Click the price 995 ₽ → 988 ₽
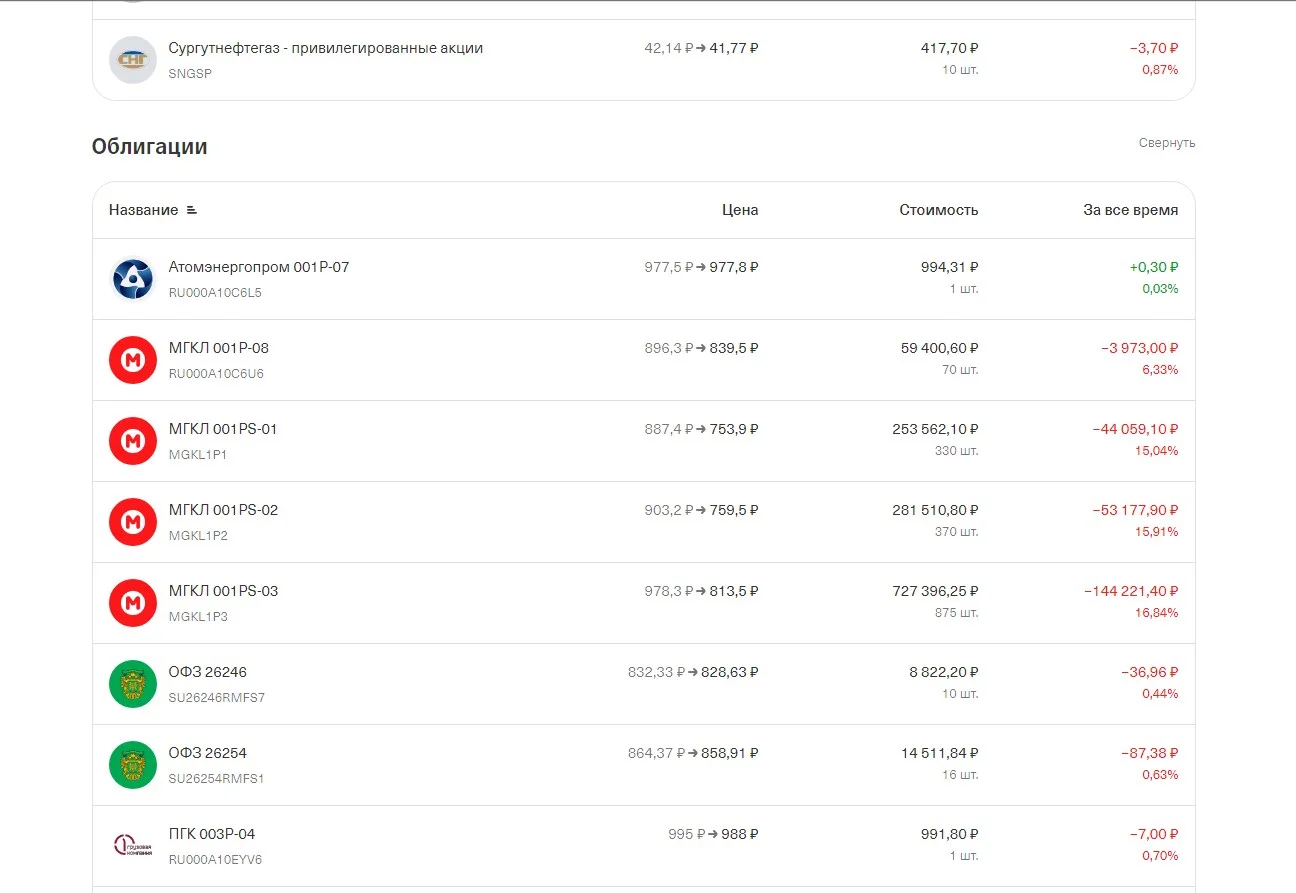This screenshot has height=893, width=1296. pos(714,834)
